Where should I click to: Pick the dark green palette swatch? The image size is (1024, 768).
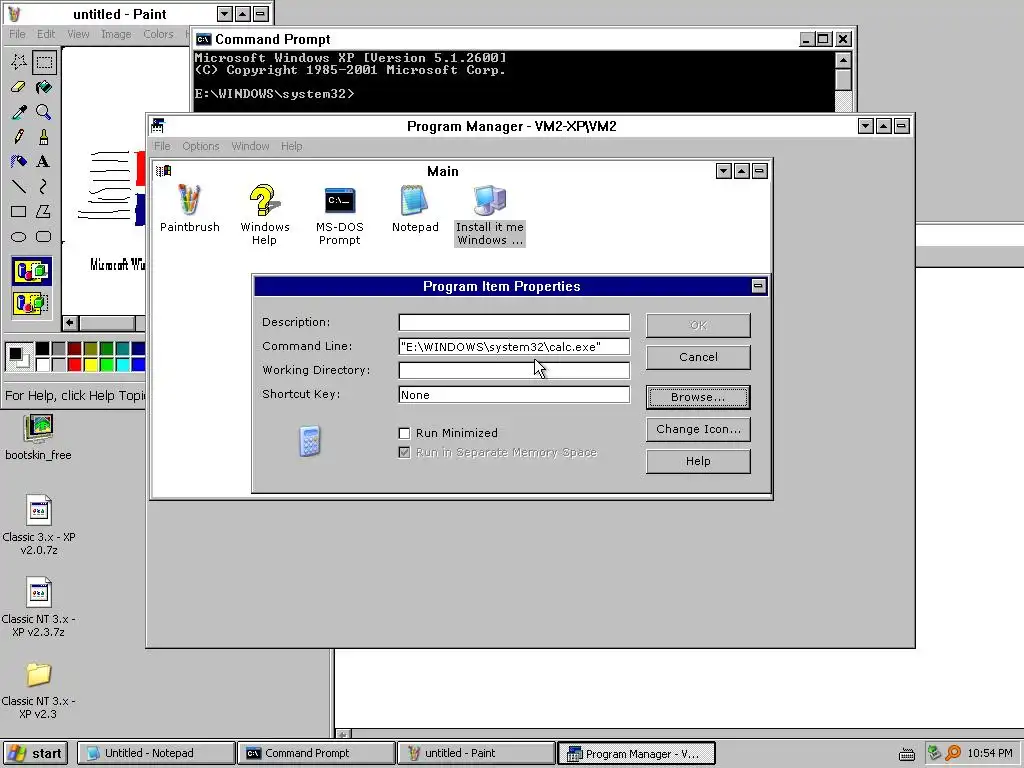click(x=106, y=349)
